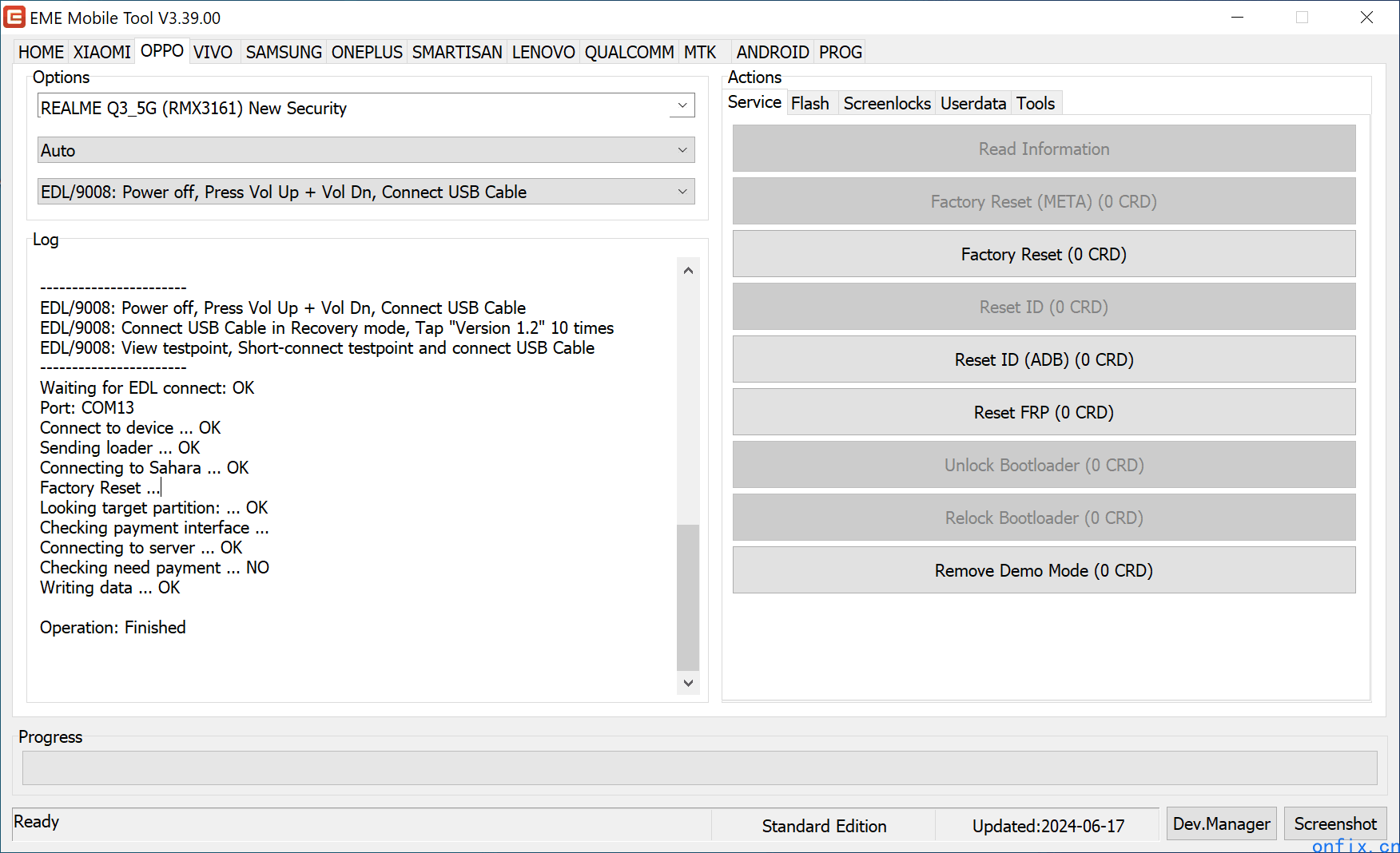Image resolution: width=1400 pixels, height=853 pixels.
Task: Click the Updated:2024-06-17 status text
Action: click(1048, 826)
